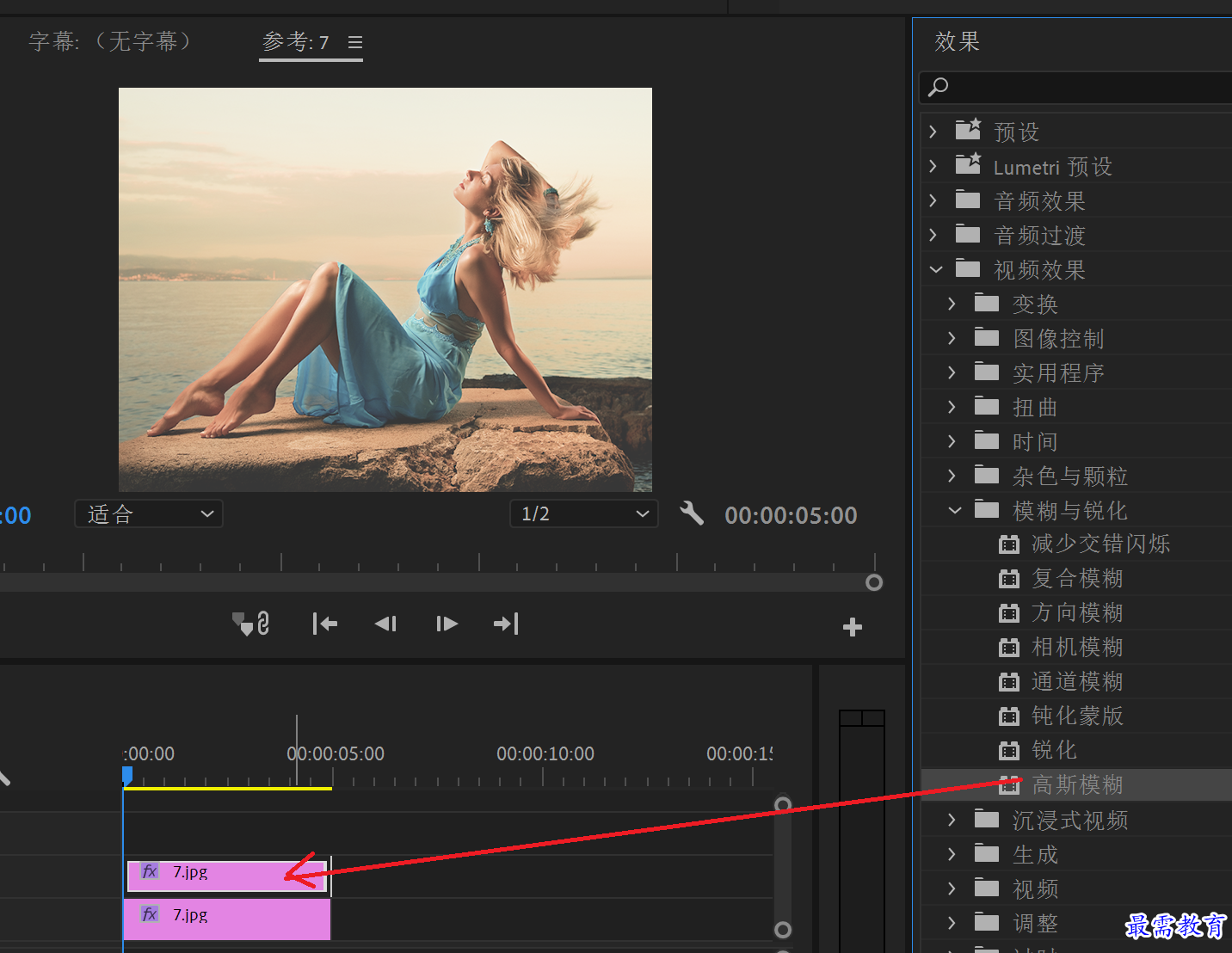The height and width of the screenshot is (953, 1232).
Task: Expand the 实用程序 folder
Action: tap(952, 372)
